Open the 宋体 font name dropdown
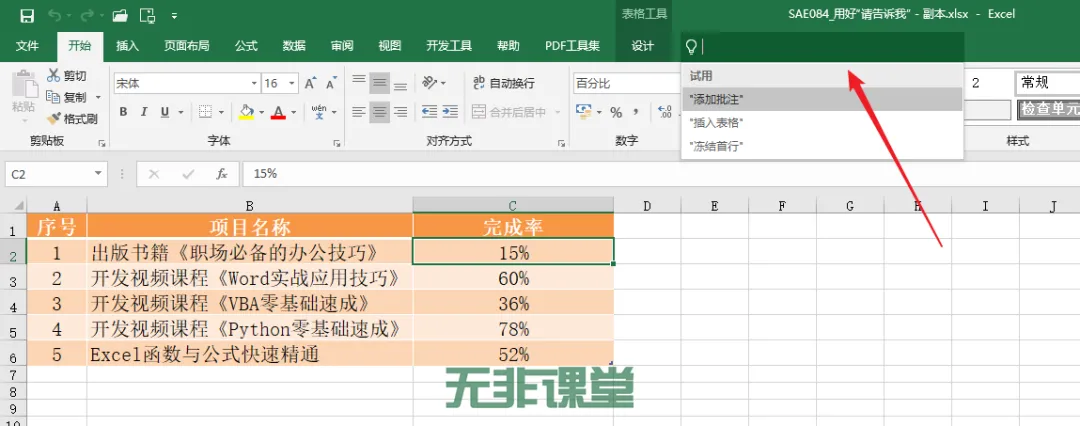This screenshot has width=1080, height=426. coord(254,83)
